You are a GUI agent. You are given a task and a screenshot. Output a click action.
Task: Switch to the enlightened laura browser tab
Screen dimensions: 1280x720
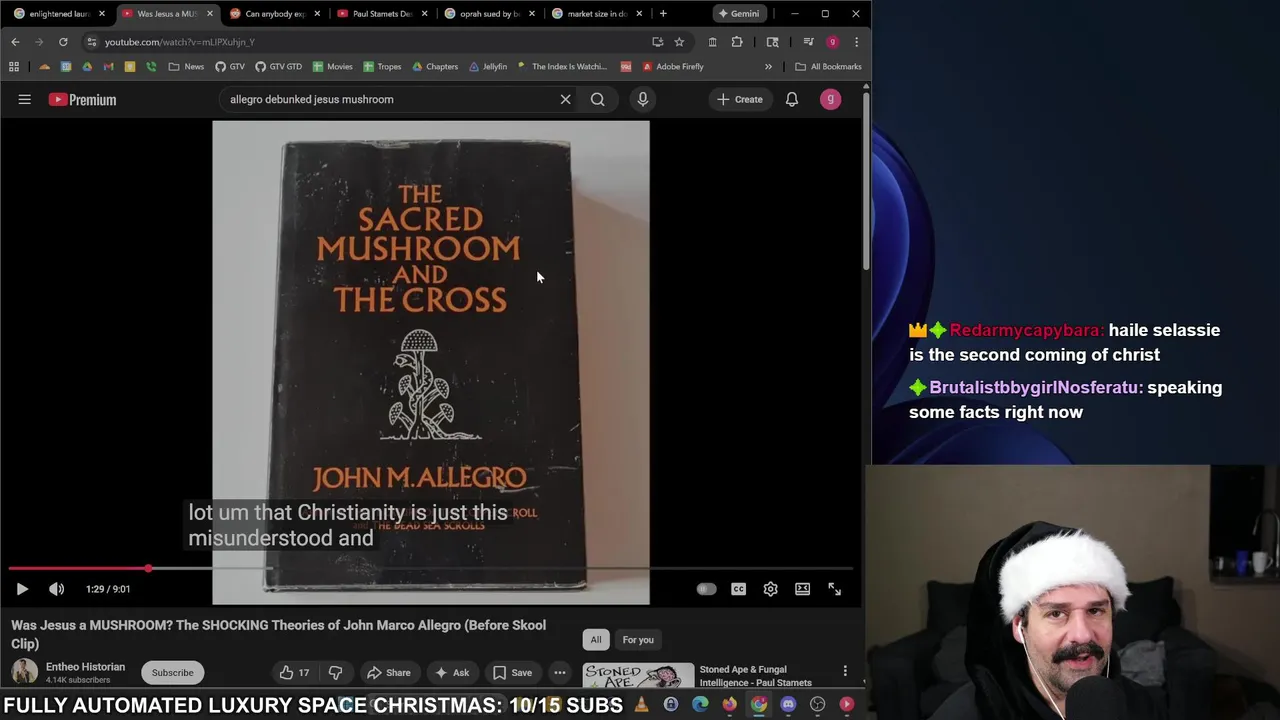click(59, 14)
